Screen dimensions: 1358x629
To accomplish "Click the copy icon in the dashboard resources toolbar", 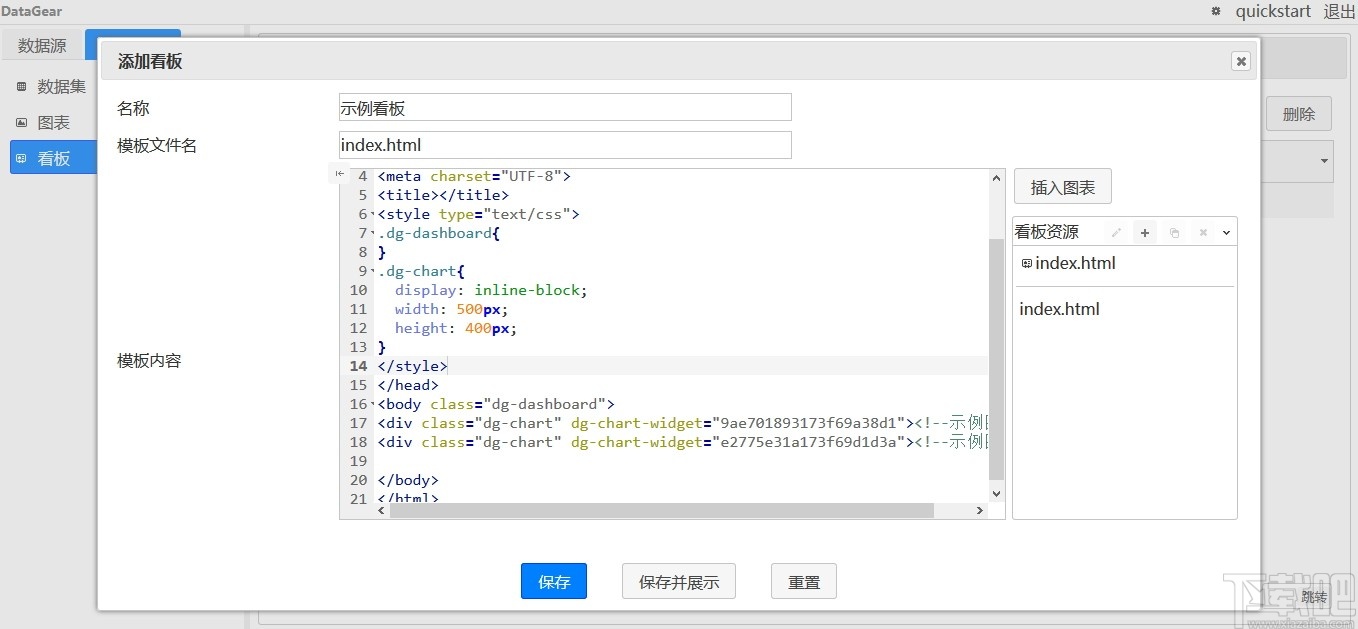I will [1174, 231].
